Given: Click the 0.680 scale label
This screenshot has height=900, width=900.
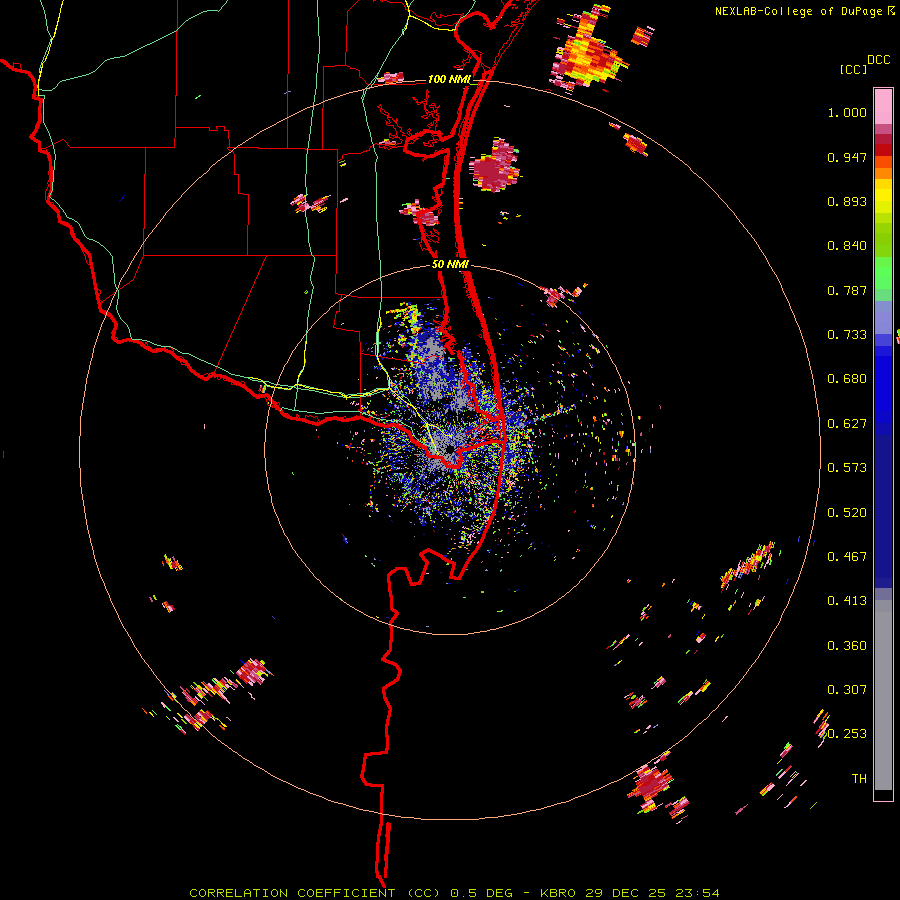Looking at the screenshot, I should click(847, 379).
